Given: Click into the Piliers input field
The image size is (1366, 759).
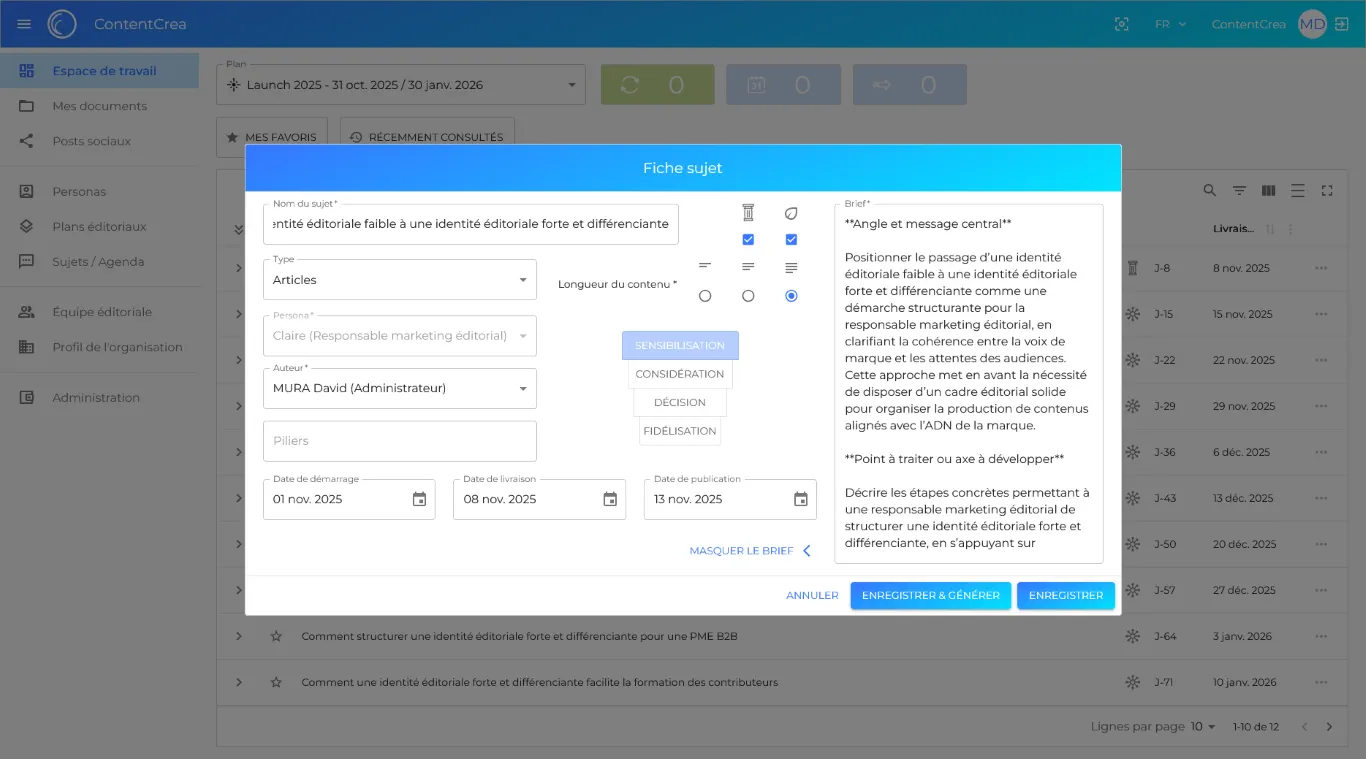Looking at the screenshot, I should click(400, 441).
